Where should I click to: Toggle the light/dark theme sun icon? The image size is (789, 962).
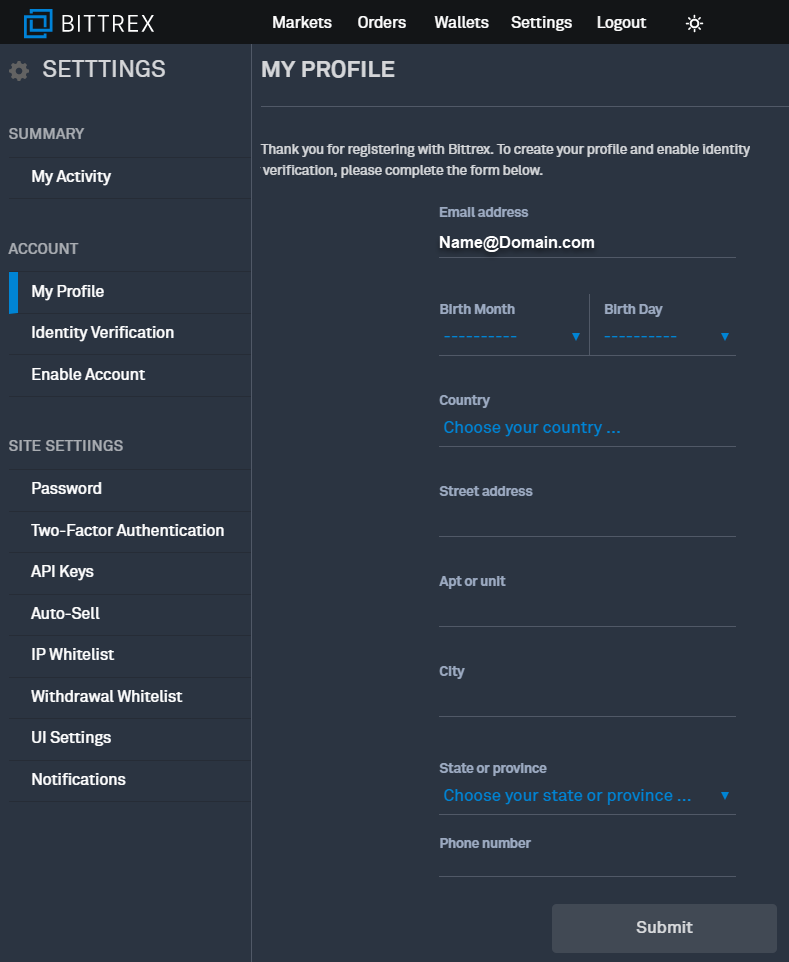click(x=694, y=23)
